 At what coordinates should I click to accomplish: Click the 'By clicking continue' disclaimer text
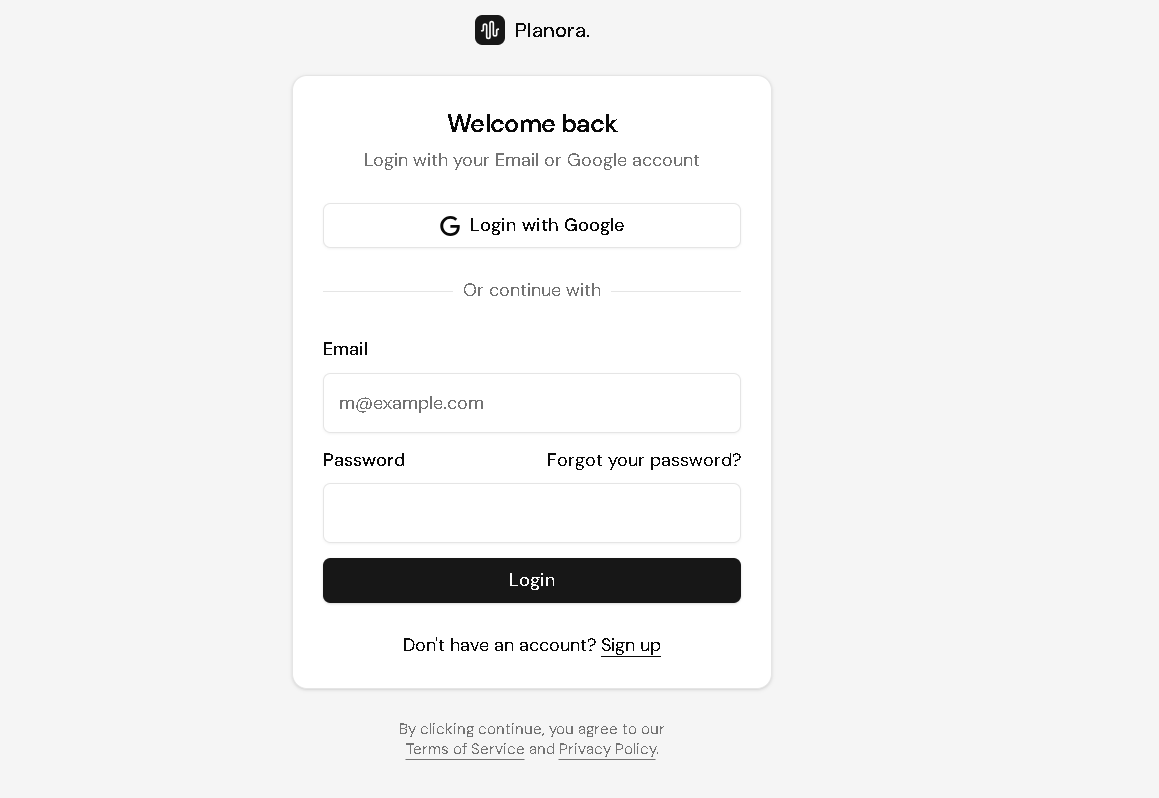pos(531,729)
